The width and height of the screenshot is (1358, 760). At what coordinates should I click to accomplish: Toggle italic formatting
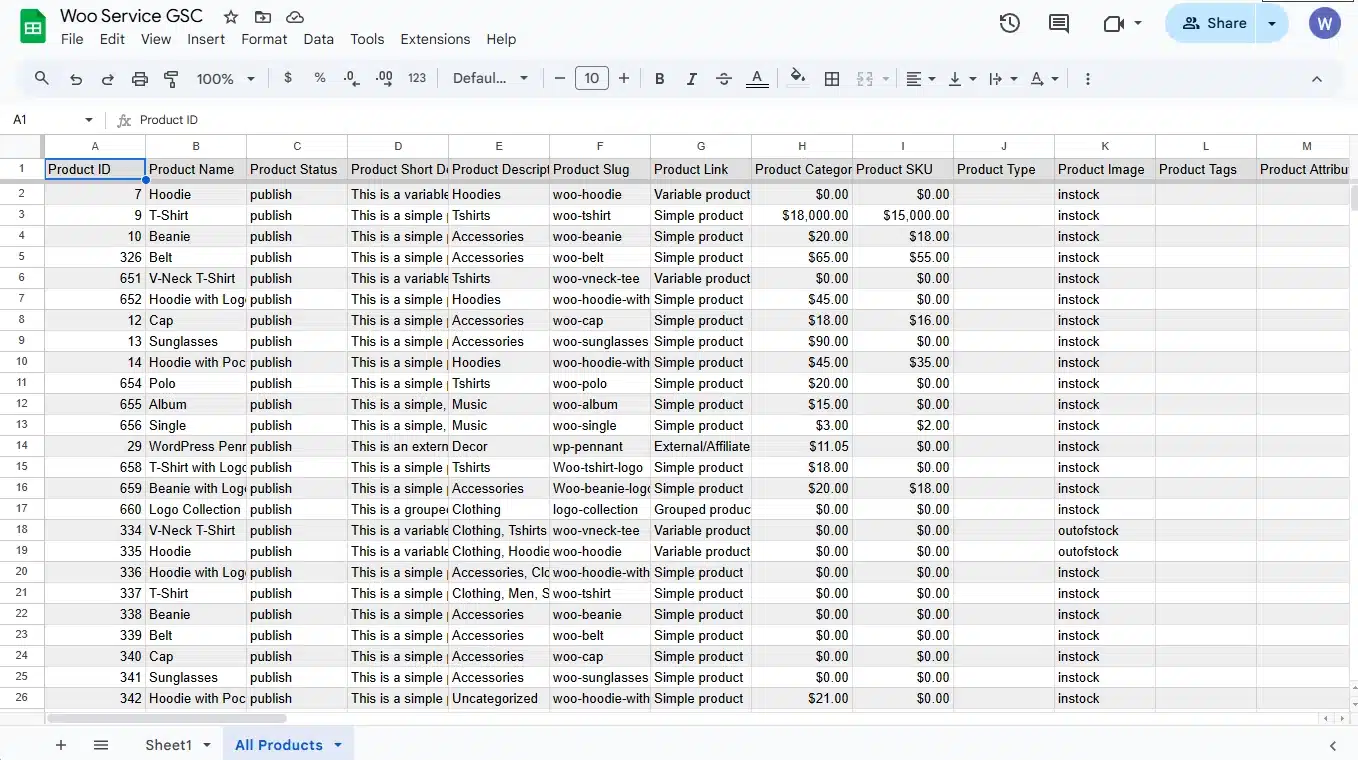(x=692, y=79)
